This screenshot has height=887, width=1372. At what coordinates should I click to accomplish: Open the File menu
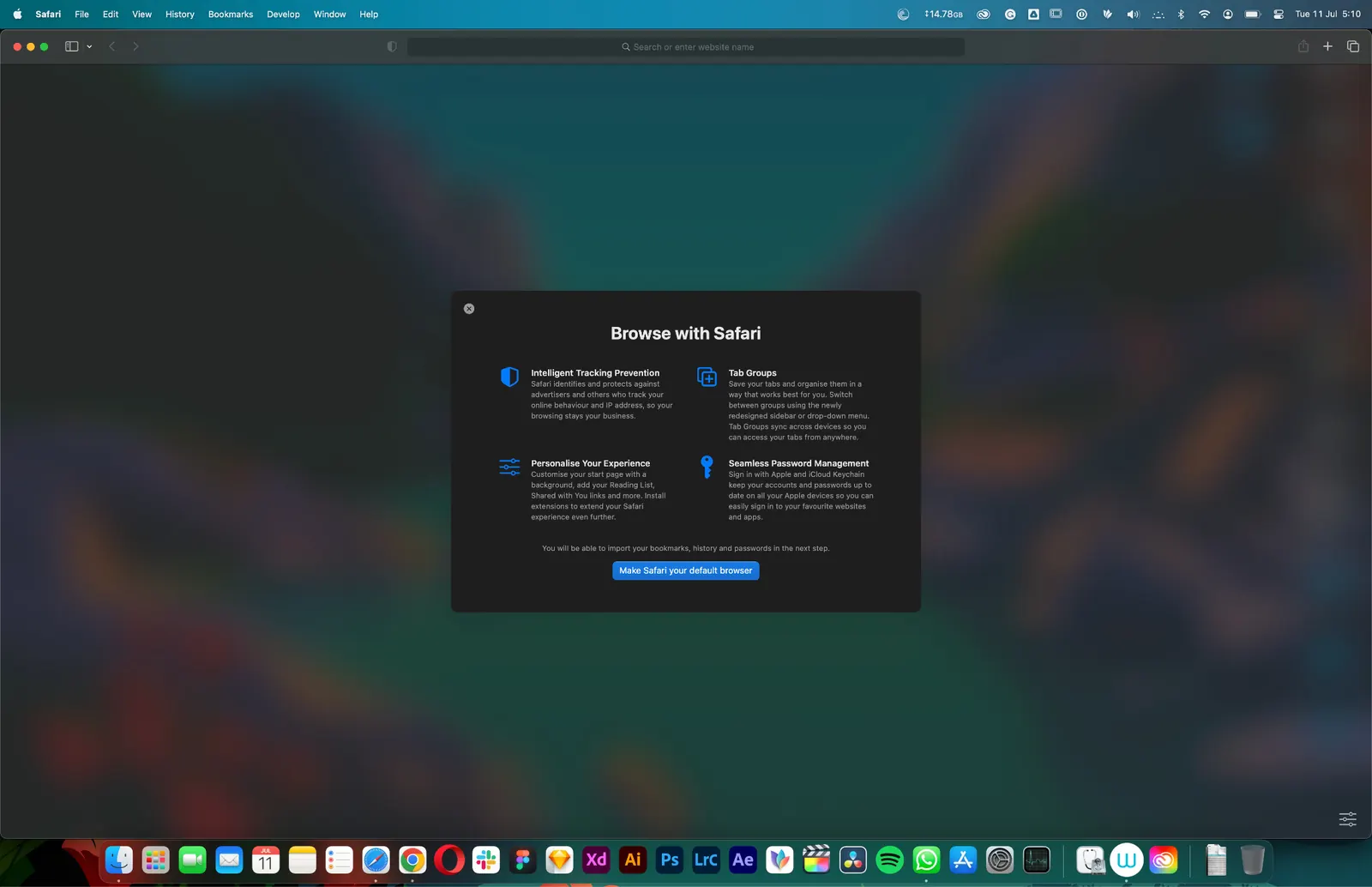click(x=81, y=14)
